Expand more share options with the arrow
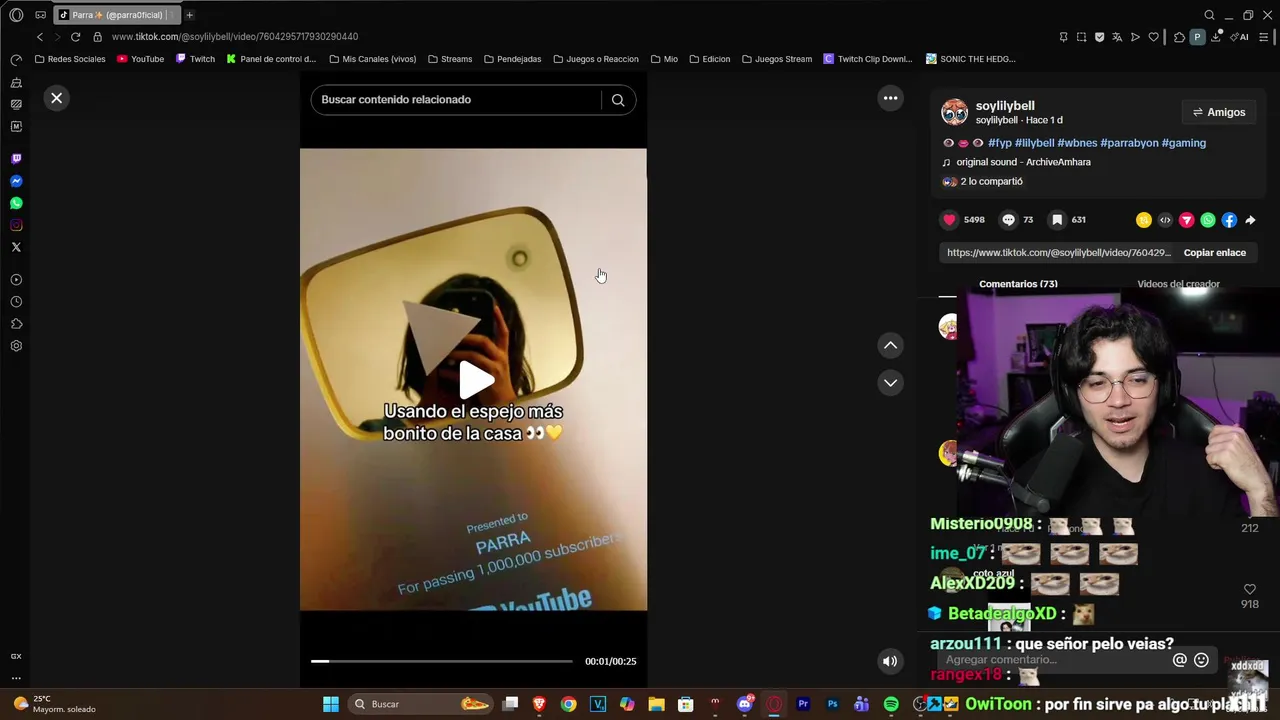 tap(1250, 220)
